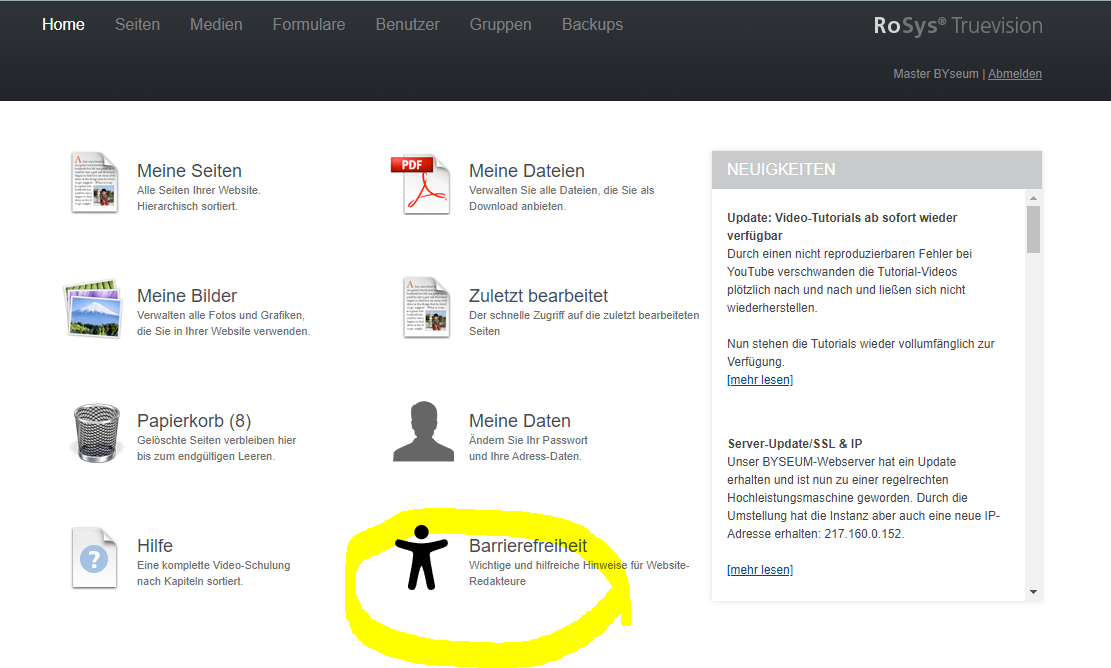Open the Papierkorb trash can icon
Viewport: 1111px width, 668px height.
pyautogui.click(x=97, y=434)
